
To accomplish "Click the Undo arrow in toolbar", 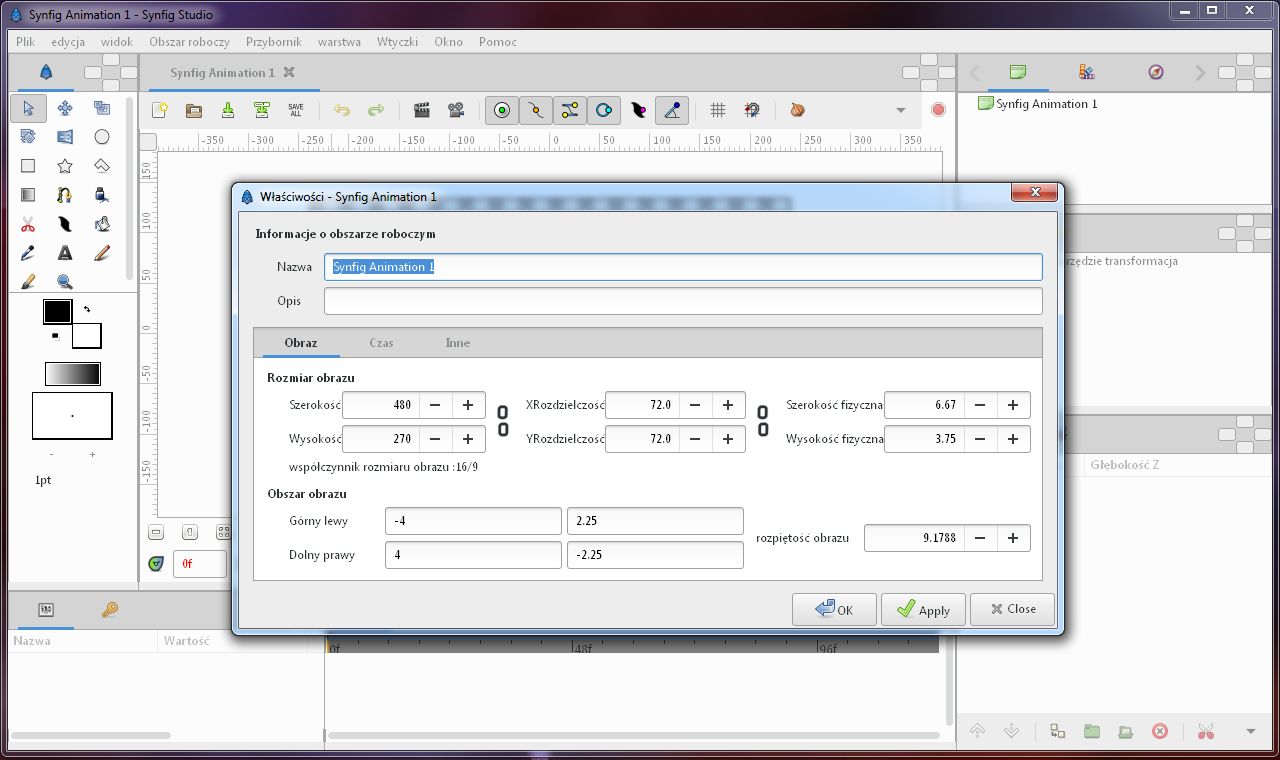I will [x=342, y=110].
